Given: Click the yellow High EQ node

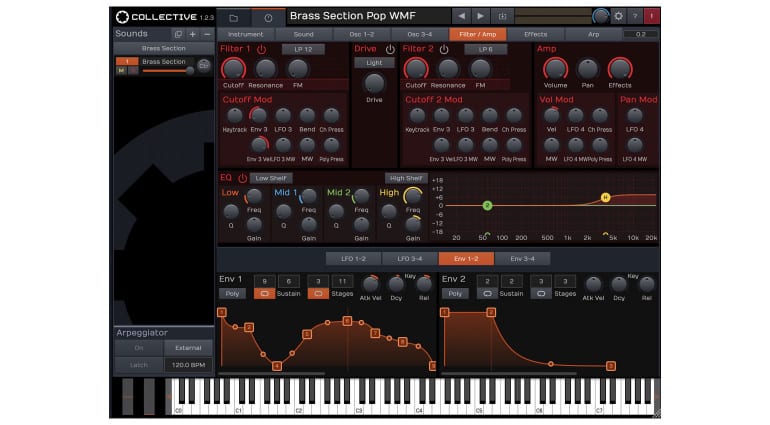Looking at the screenshot, I should pyautogui.click(x=605, y=197).
